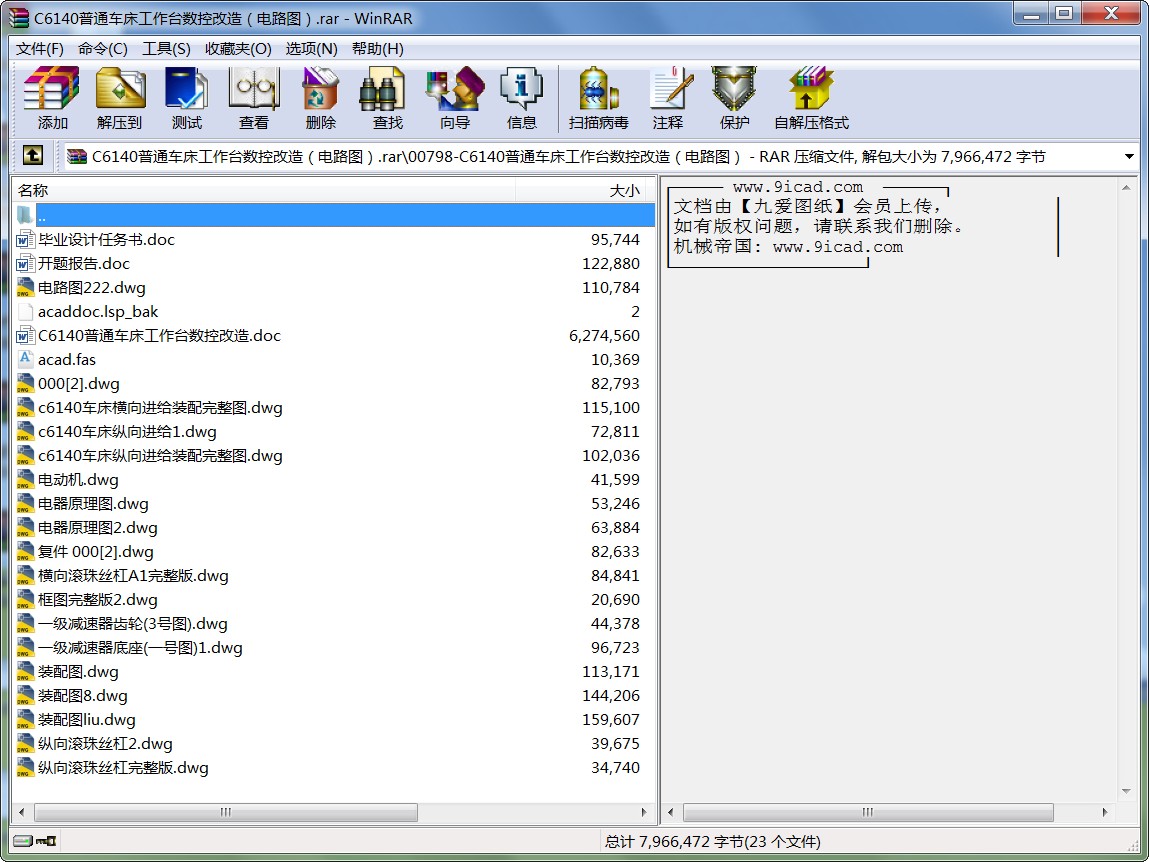Open the 帮助(H) menu
Image resolution: width=1149 pixels, height=862 pixels.
click(x=377, y=49)
